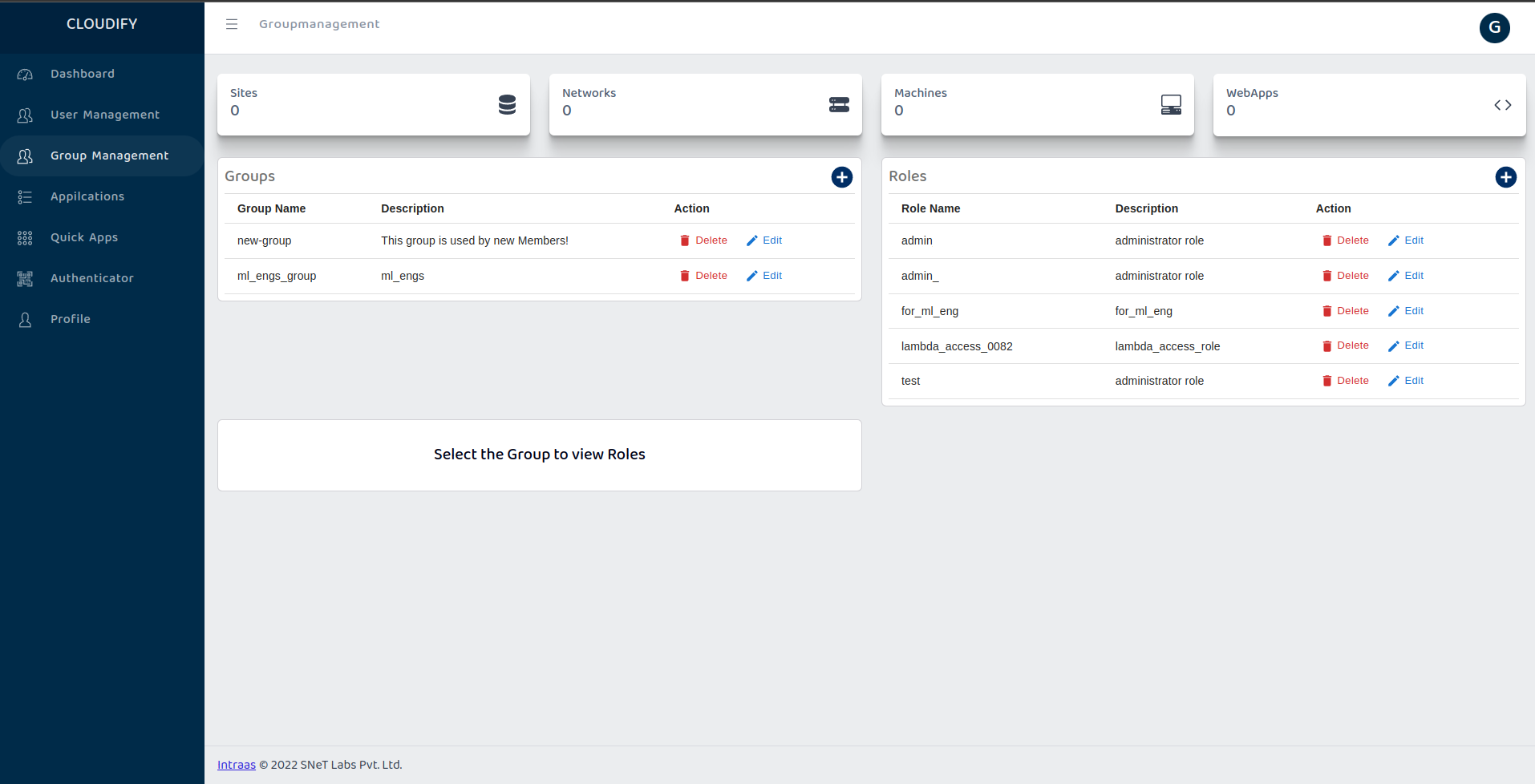The width and height of the screenshot is (1535, 784).
Task: Toggle the hamburger sidebar menu icon
Action: coord(232,24)
